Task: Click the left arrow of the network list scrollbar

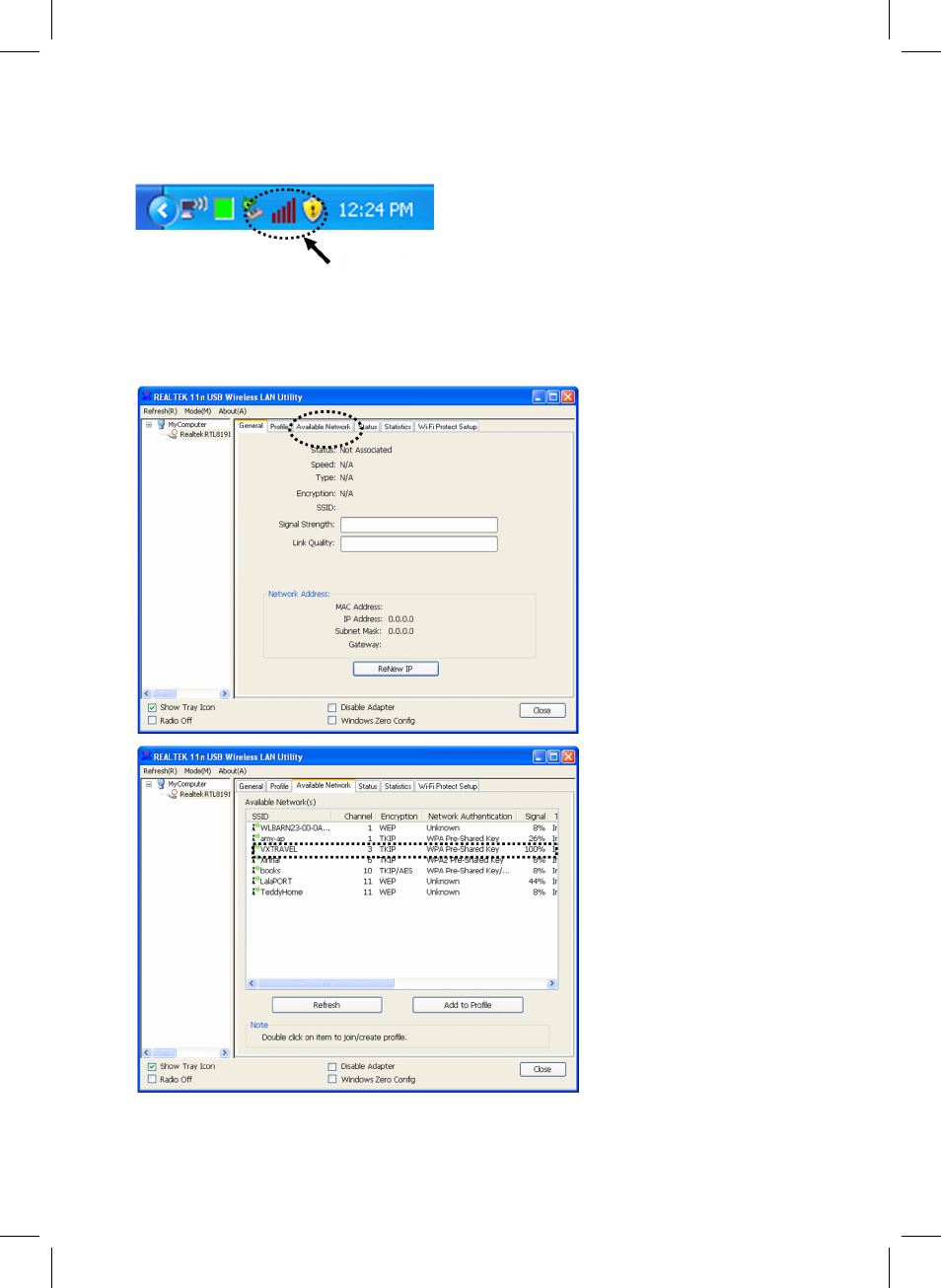Action: click(252, 984)
